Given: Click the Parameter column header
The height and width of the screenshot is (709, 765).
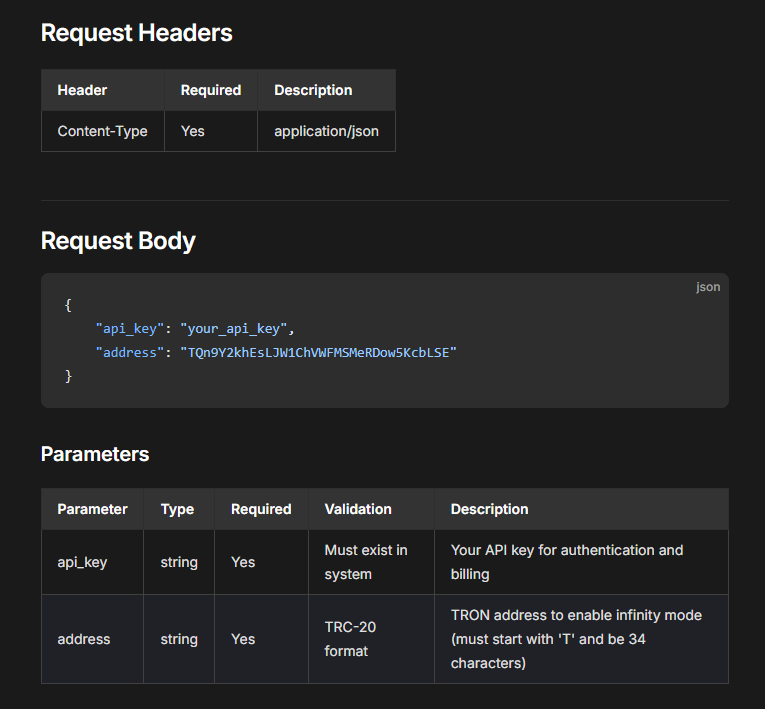Looking at the screenshot, I should (92, 509).
